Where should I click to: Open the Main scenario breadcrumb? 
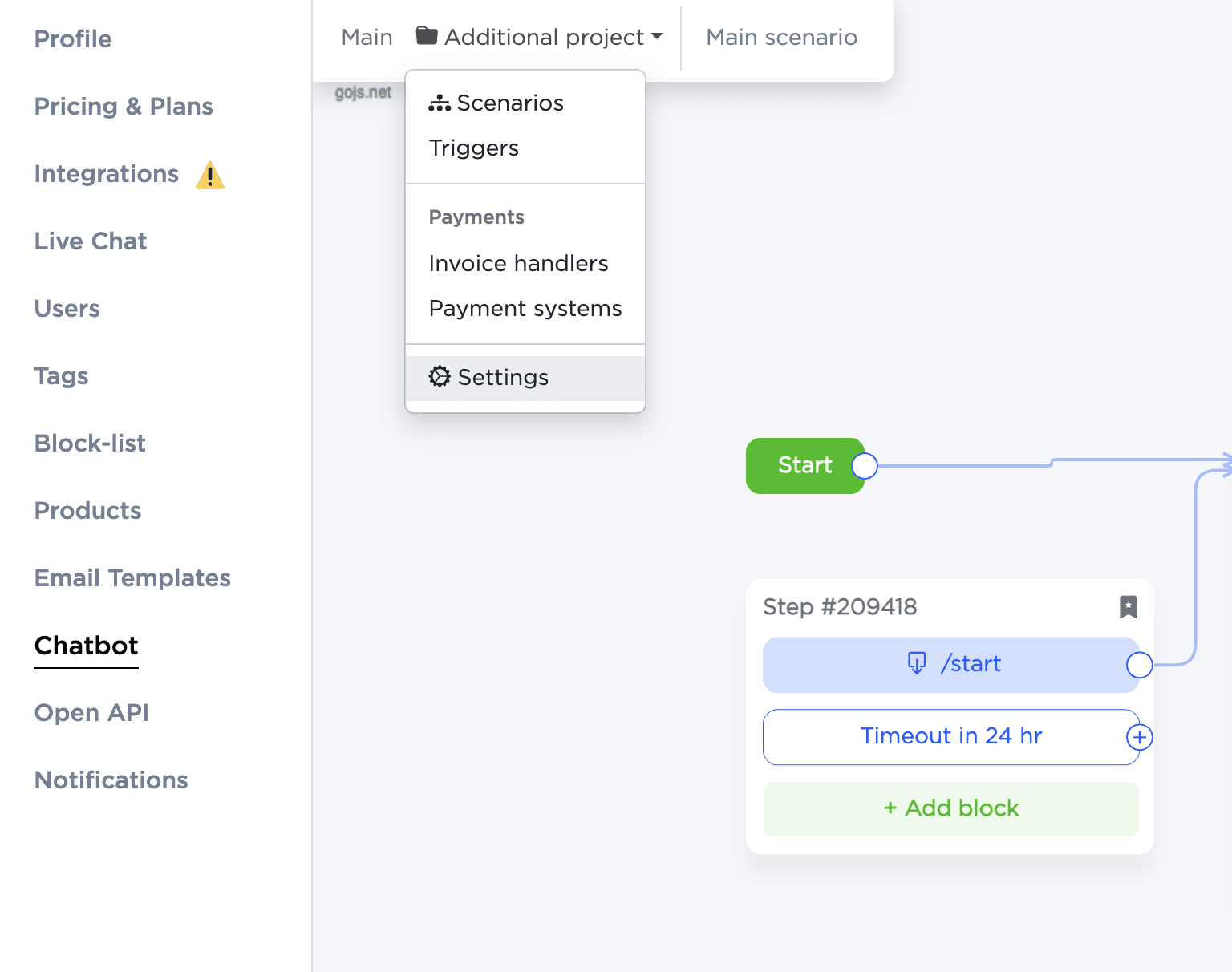click(x=781, y=38)
